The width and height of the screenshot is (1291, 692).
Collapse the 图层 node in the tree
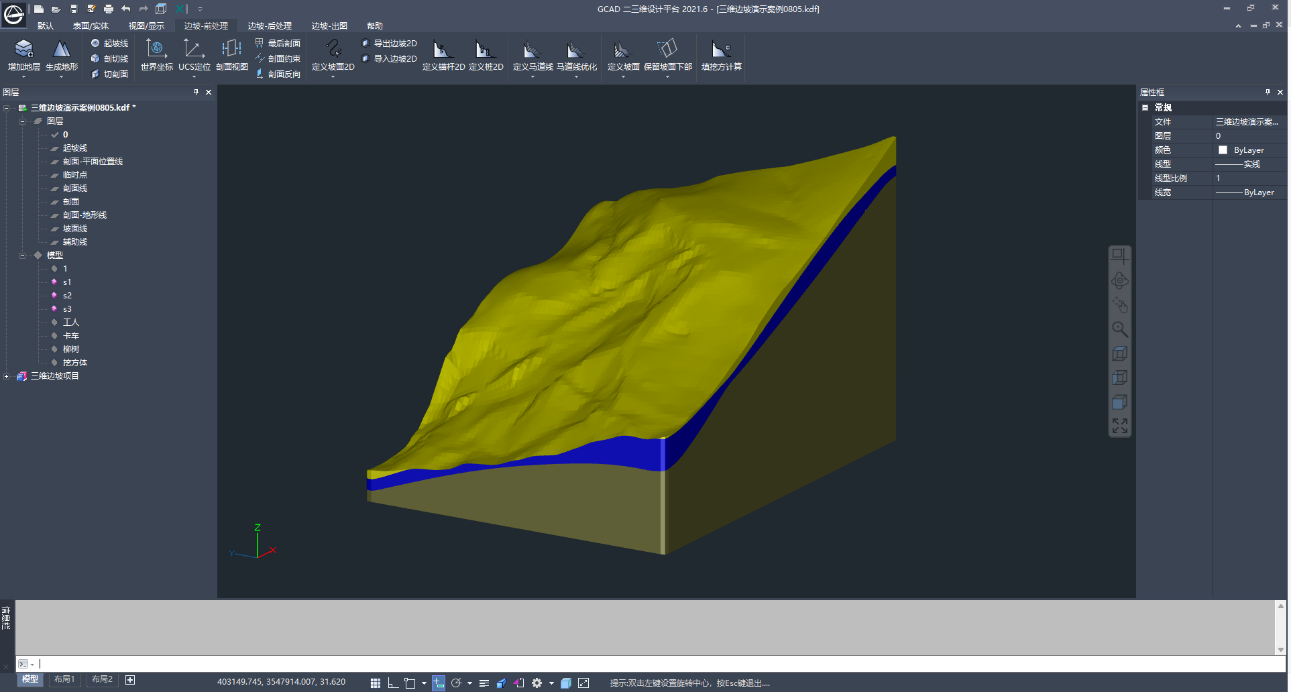[x=22, y=121]
